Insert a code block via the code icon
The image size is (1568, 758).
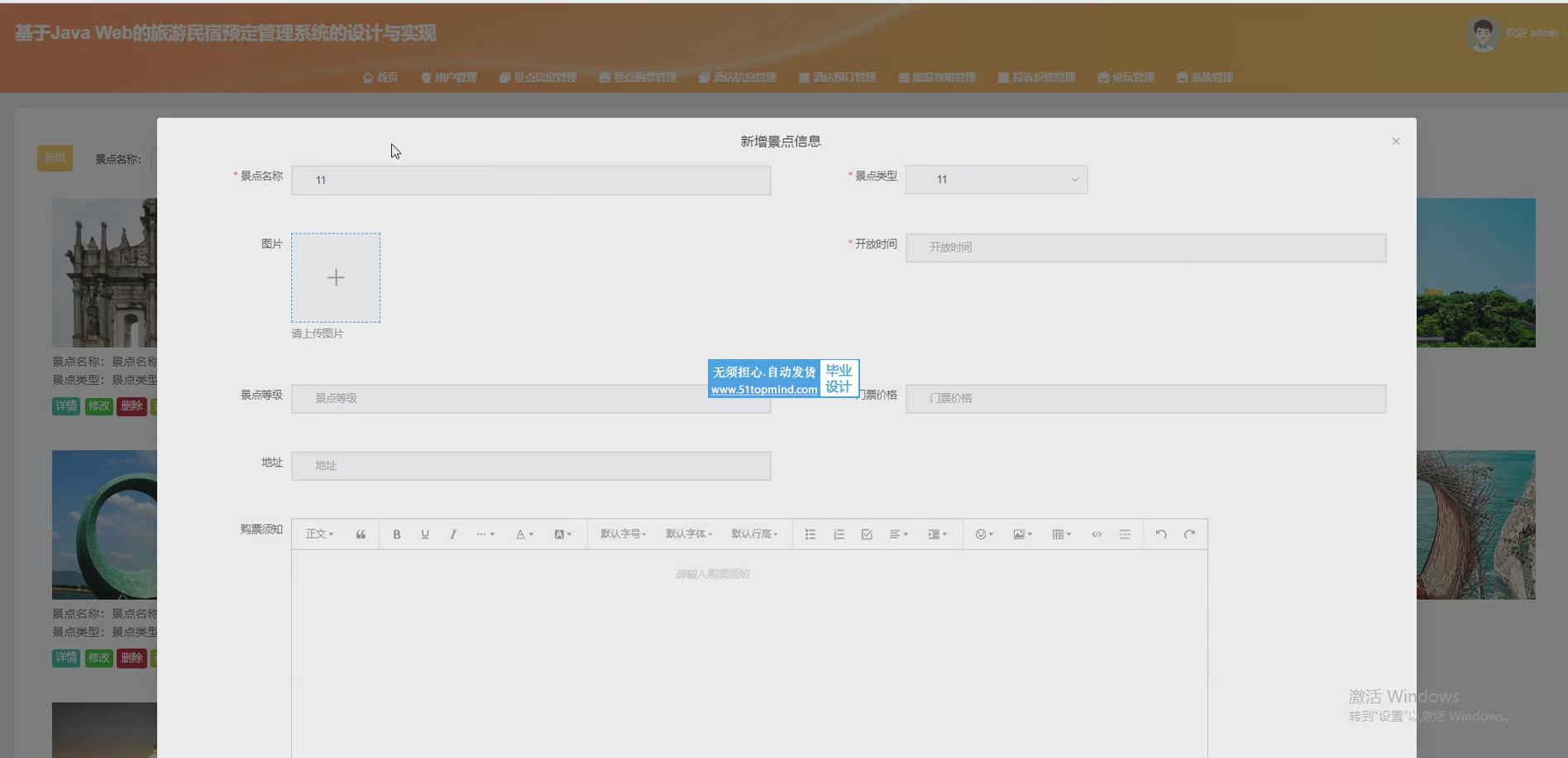click(1097, 535)
